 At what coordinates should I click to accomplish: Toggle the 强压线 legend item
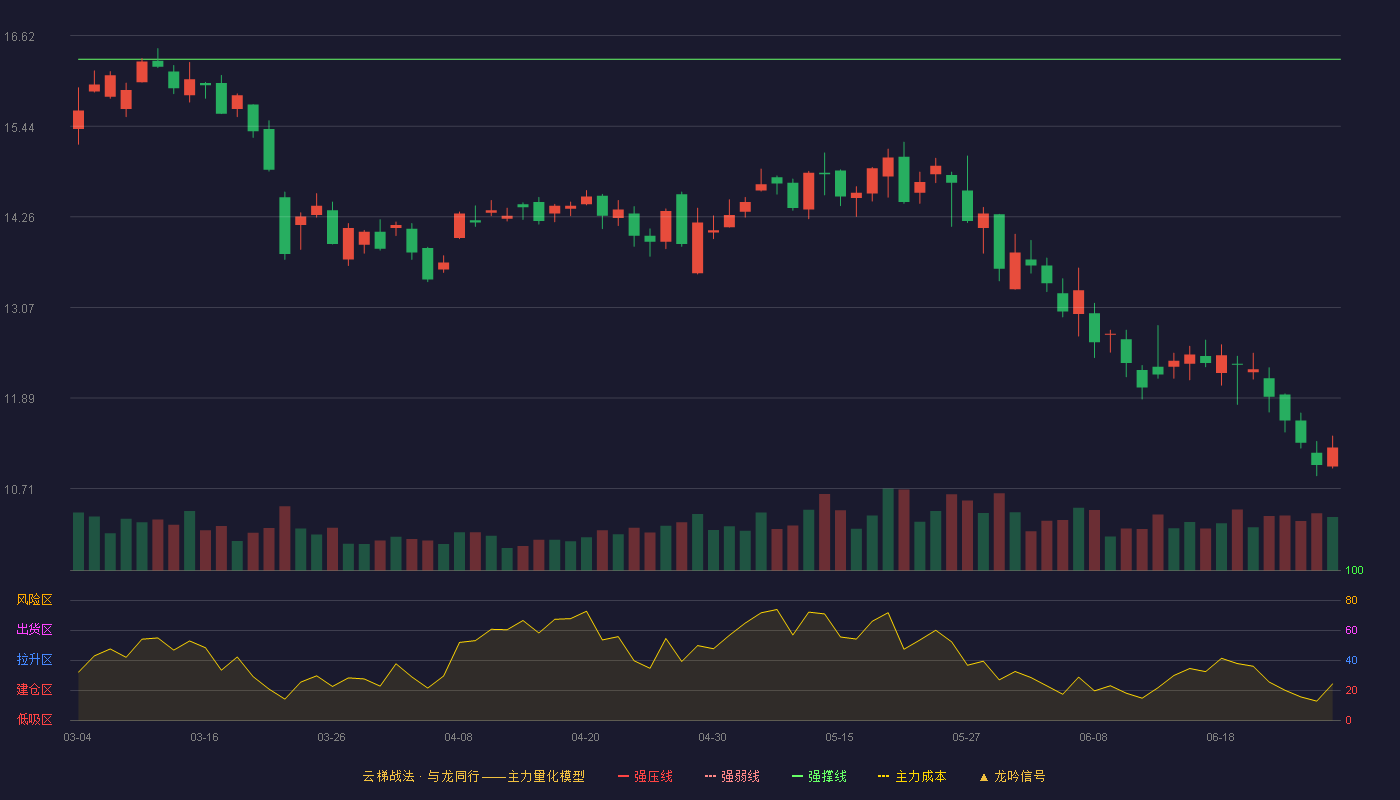(645, 776)
